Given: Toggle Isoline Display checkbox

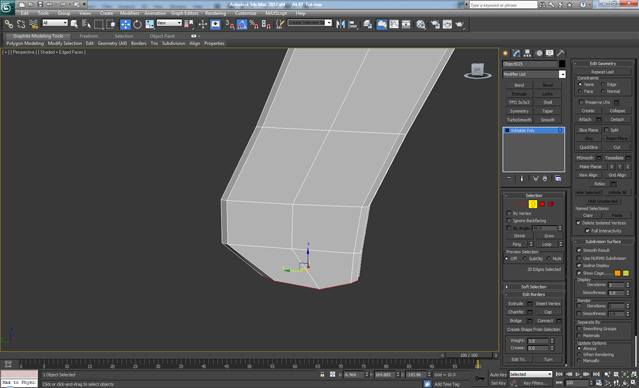Looking at the screenshot, I should pyautogui.click(x=579, y=265).
